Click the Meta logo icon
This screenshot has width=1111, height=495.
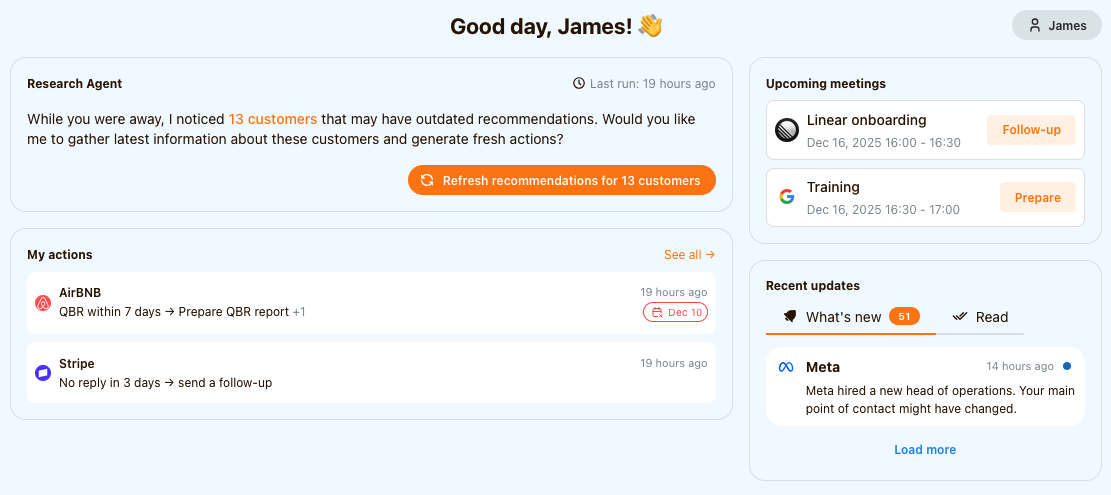click(786, 367)
